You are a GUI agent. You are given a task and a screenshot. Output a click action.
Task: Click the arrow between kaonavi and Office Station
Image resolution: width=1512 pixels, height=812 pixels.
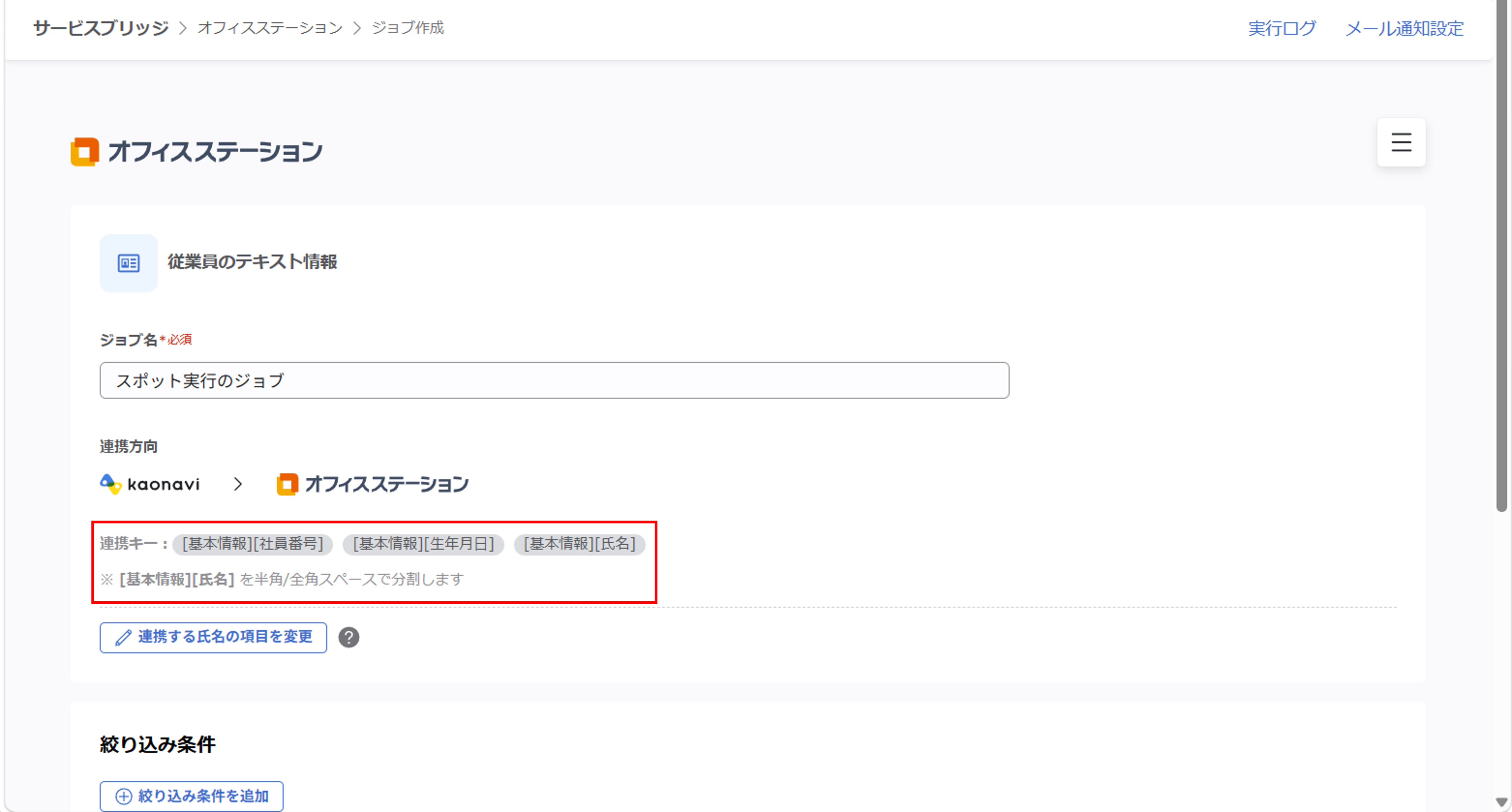pyautogui.click(x=238, y=484)
